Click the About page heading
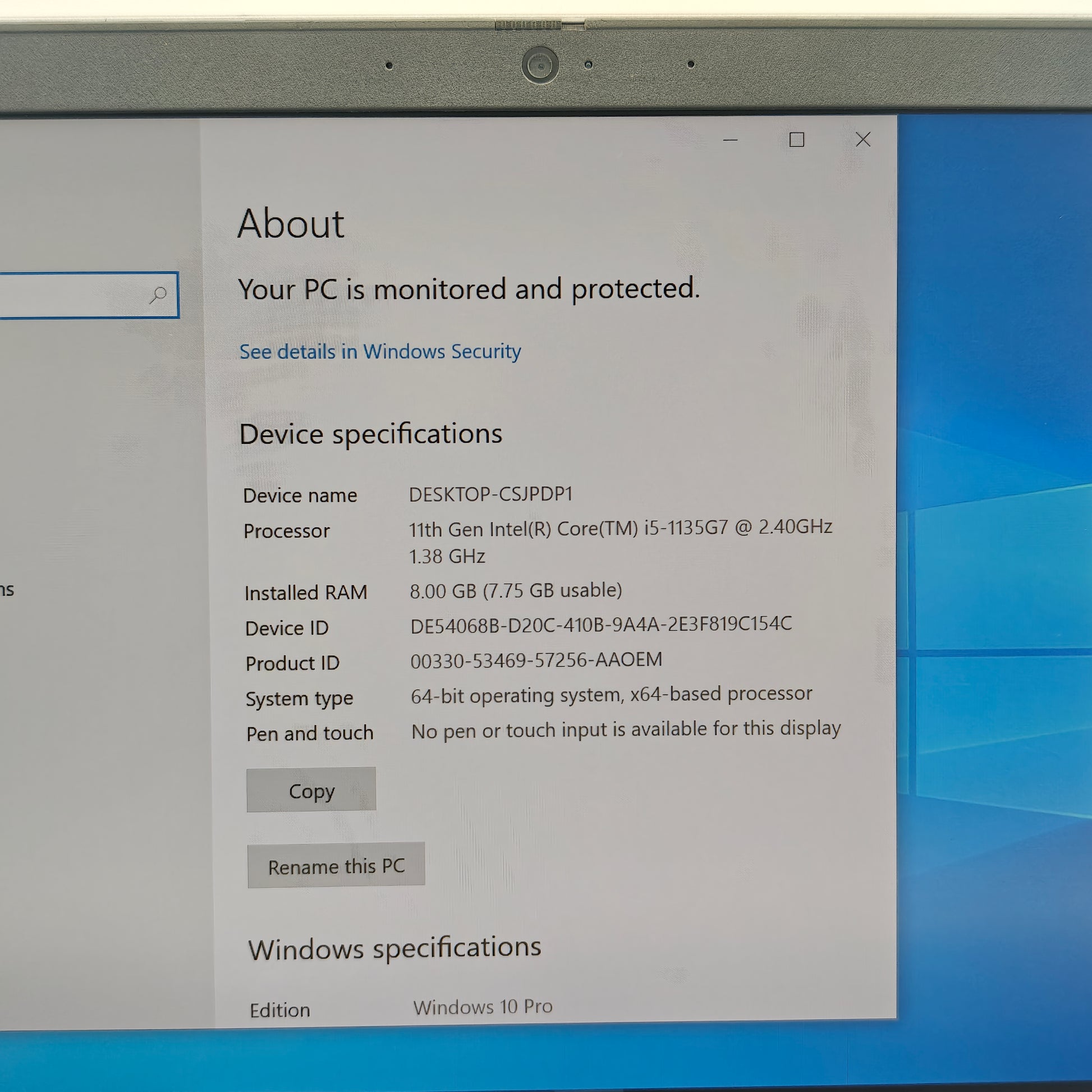The image size is (1092, 1092). click(291, 224)
